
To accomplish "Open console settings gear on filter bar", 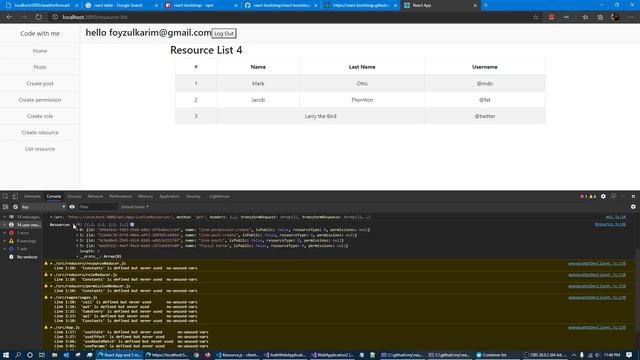I will click(633, 207).
